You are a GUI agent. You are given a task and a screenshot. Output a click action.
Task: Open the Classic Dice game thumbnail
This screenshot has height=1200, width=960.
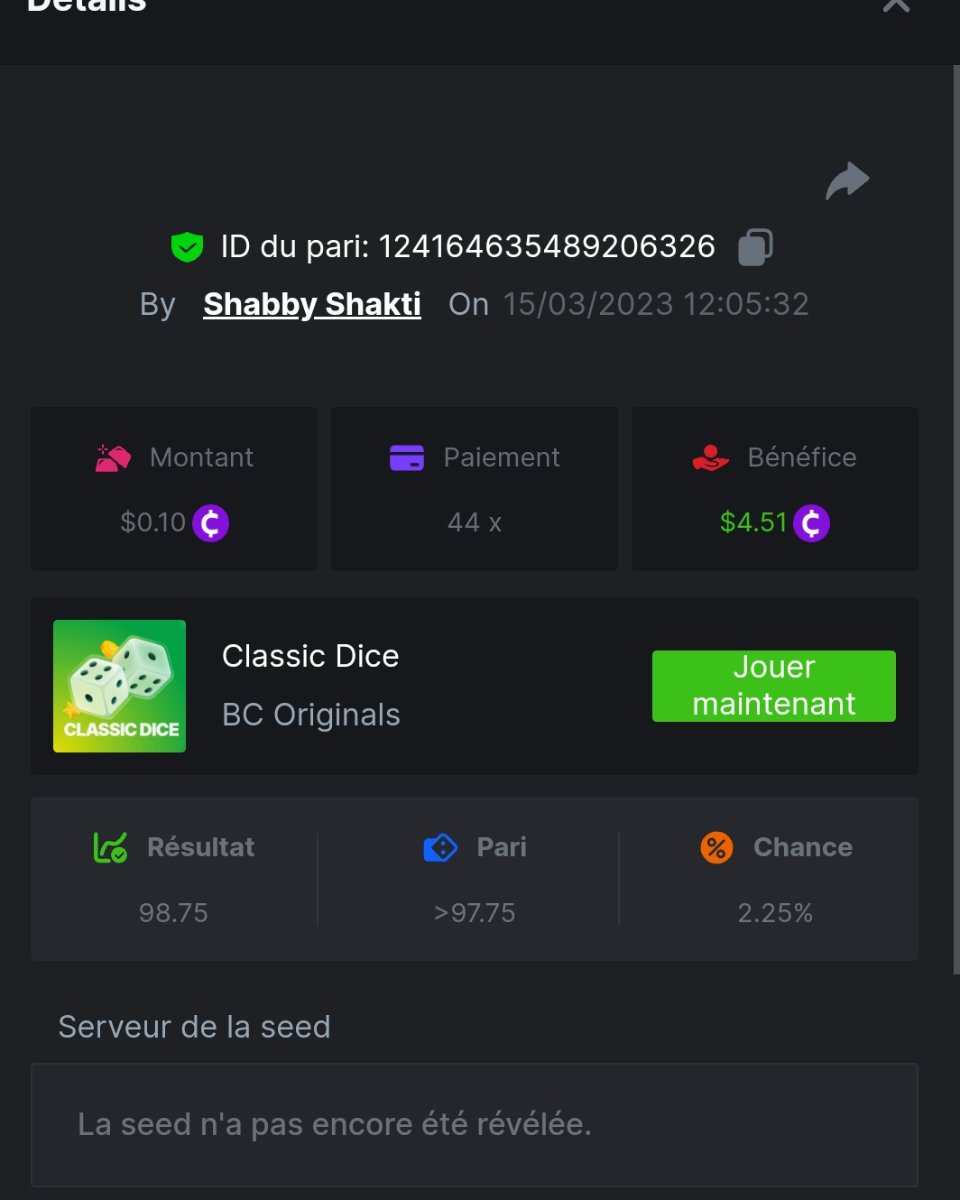pyautogui.click(x=119, y=686)
